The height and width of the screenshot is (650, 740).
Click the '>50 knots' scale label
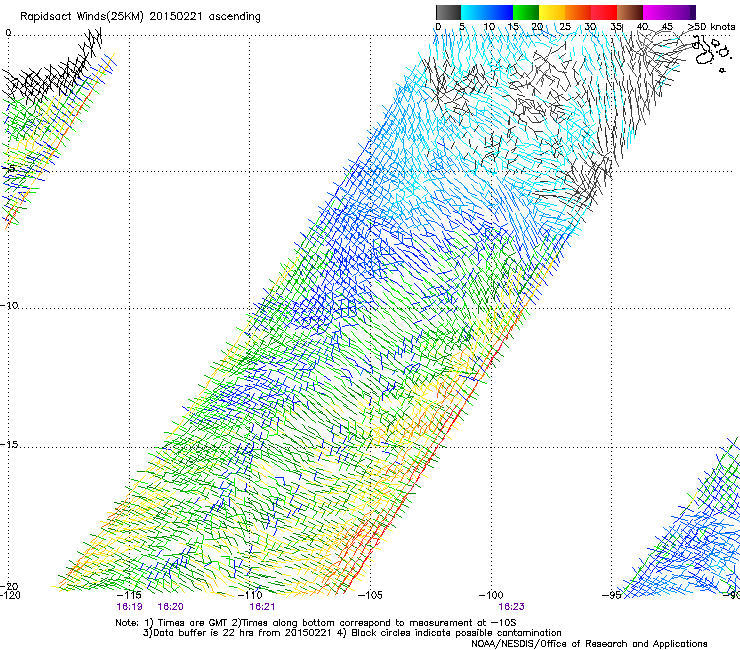pyautogui.click(x=711, y=26)
